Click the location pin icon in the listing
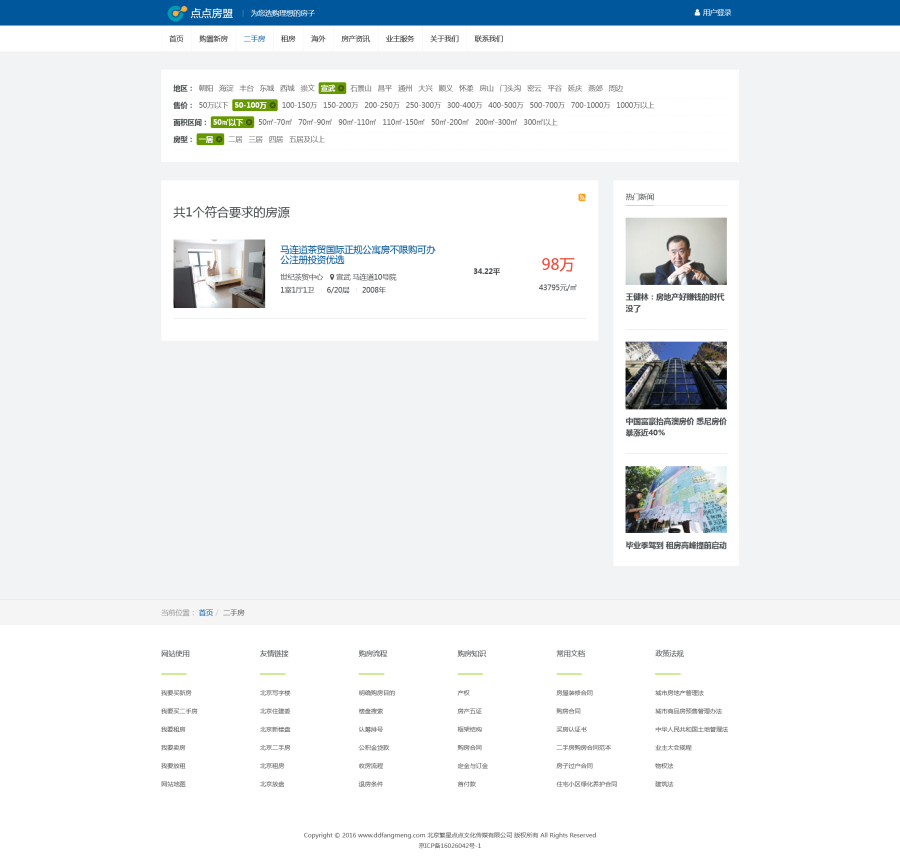The image size is (900, 856). [331, 277]
